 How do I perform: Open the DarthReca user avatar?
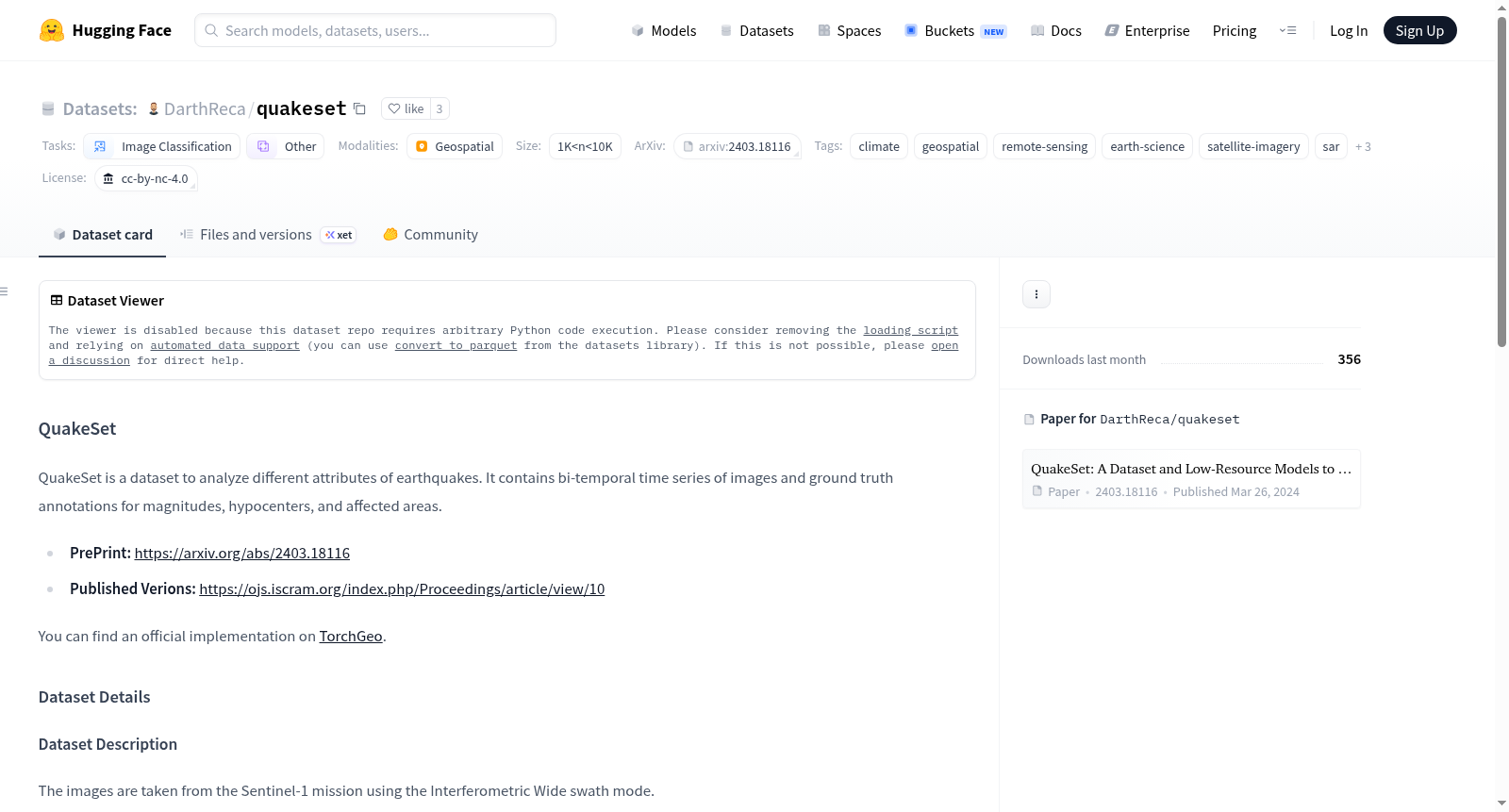point(154,108)
